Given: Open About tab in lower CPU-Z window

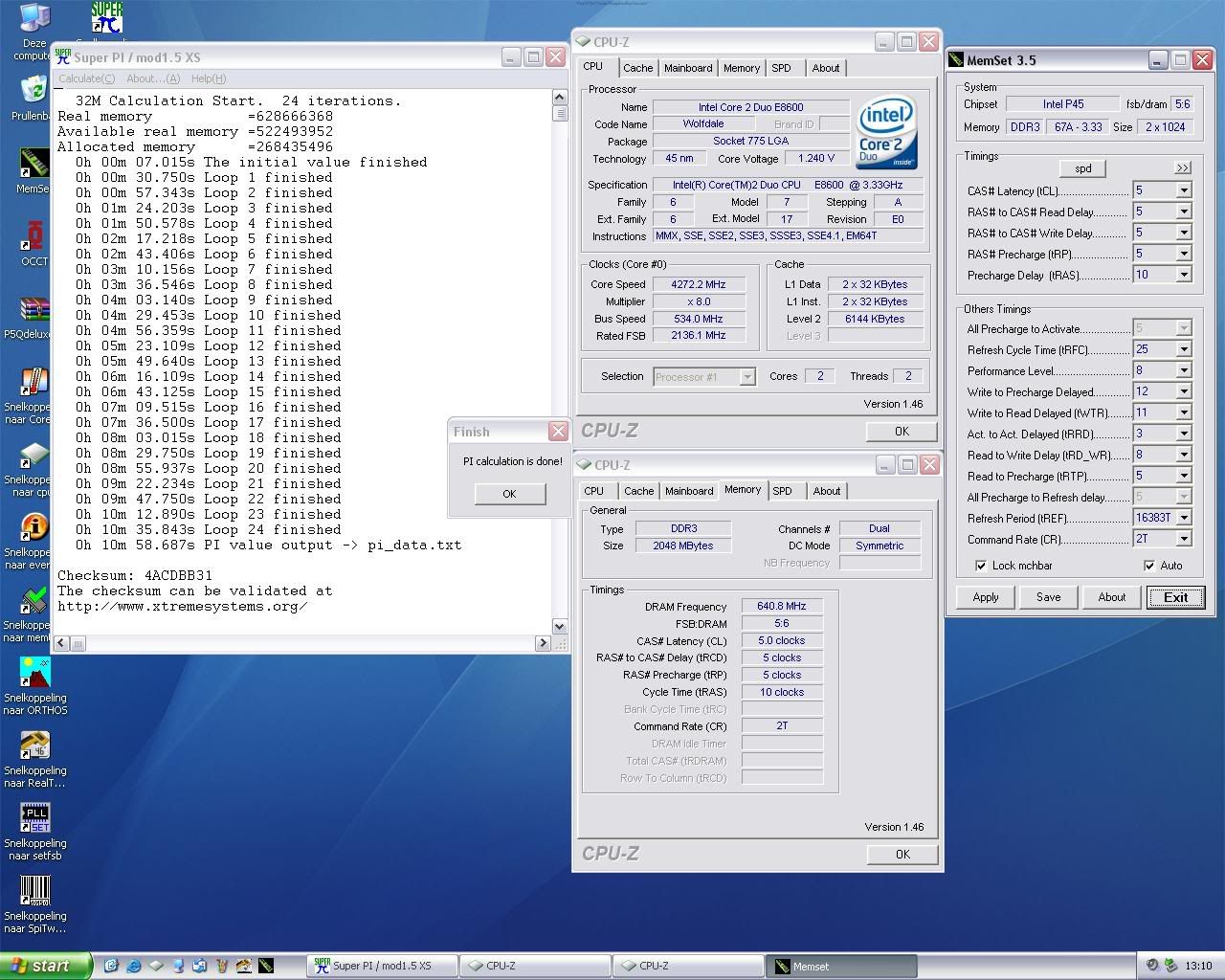Looking at the screenshot, I should pyautogui.click(x=827, y=491).
